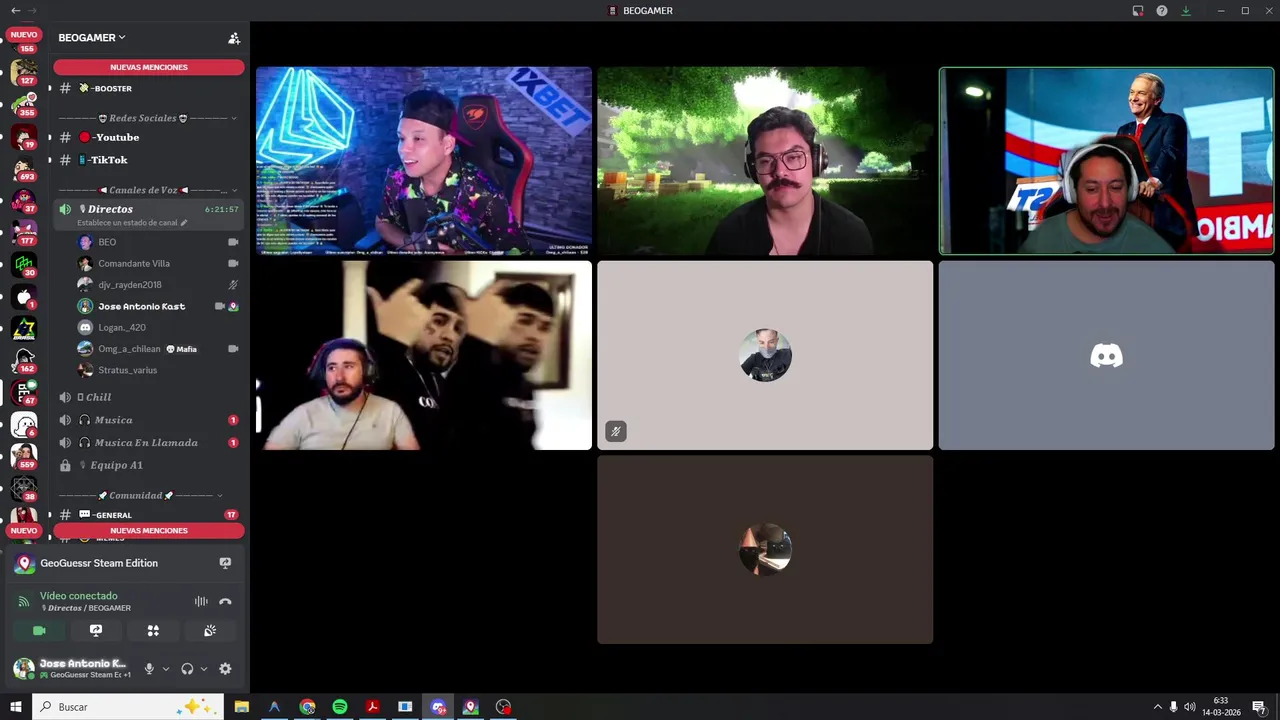Join the Musica voice channel
1280x720 pixels.
tap(148, 420)
